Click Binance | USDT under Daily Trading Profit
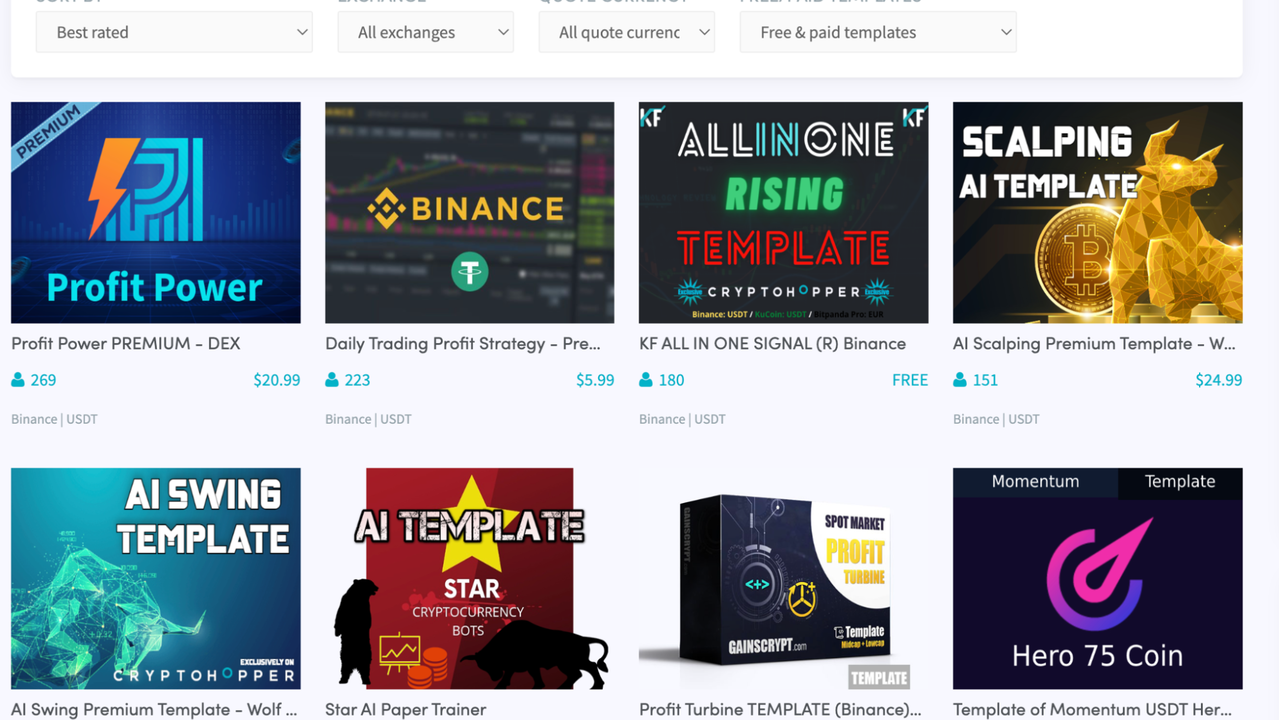 368,419
